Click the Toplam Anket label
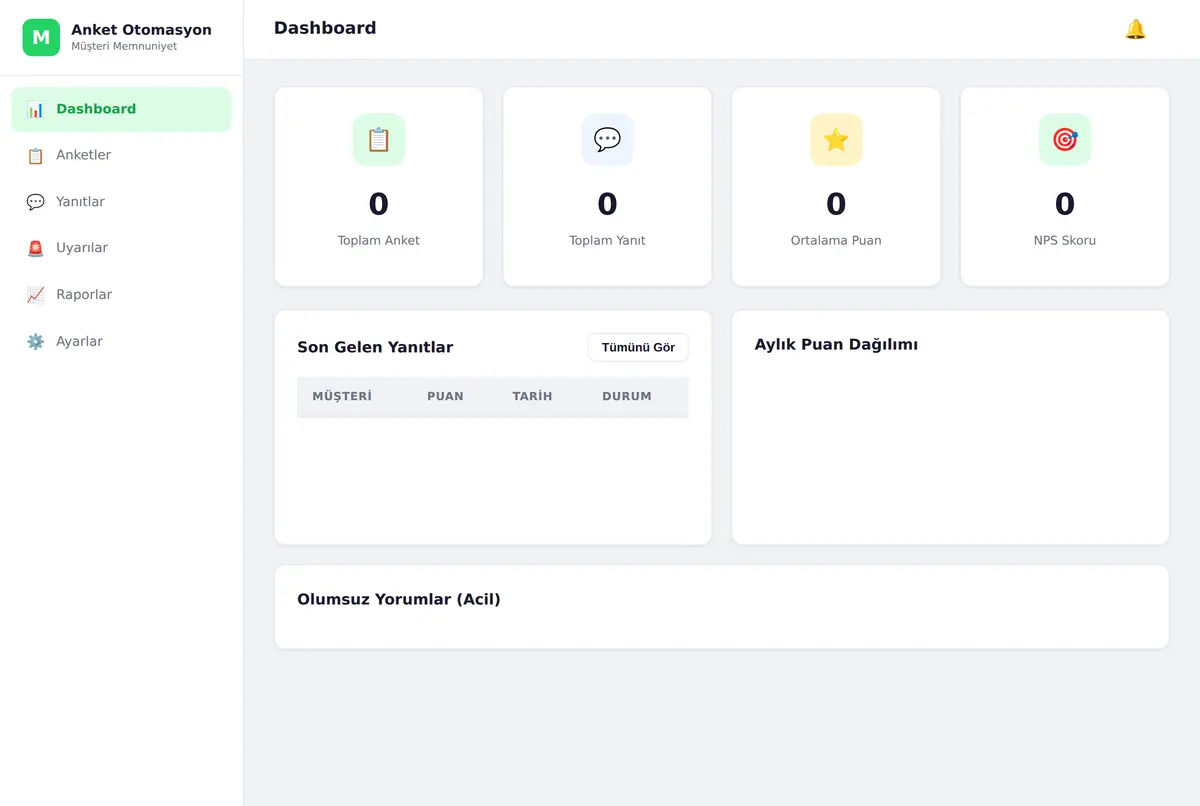This screenshot has height=806, width=1200. point(379,240)
